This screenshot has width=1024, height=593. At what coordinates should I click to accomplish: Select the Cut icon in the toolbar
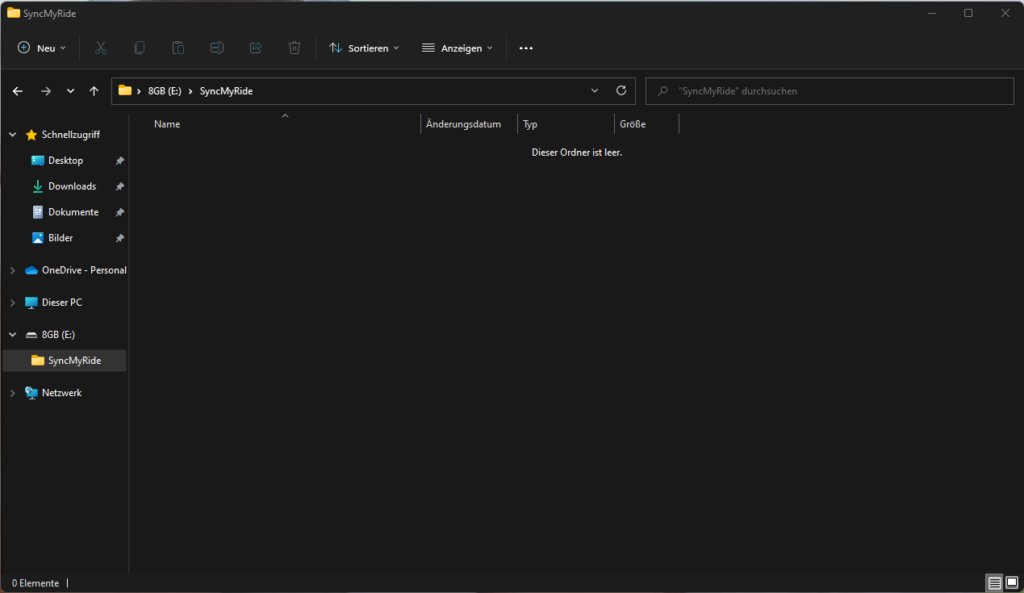point(100,47)
